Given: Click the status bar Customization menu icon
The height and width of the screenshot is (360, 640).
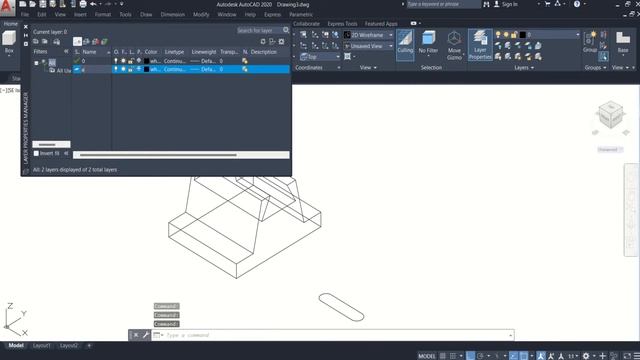Looking at the screenshot, I should click(636, 356).
